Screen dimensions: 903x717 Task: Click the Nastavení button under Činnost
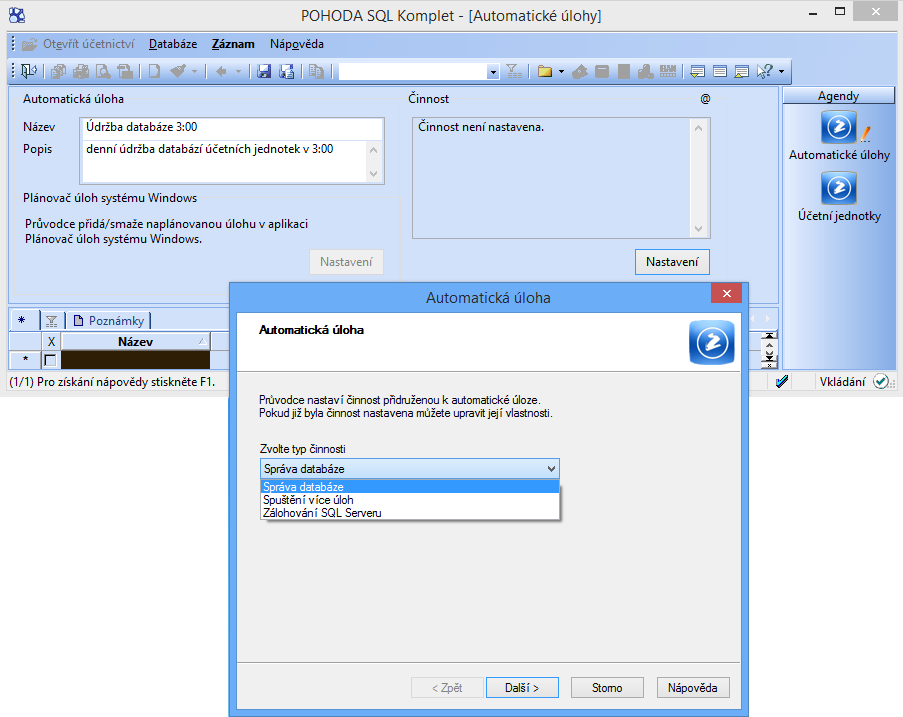(x=672, y=262)
